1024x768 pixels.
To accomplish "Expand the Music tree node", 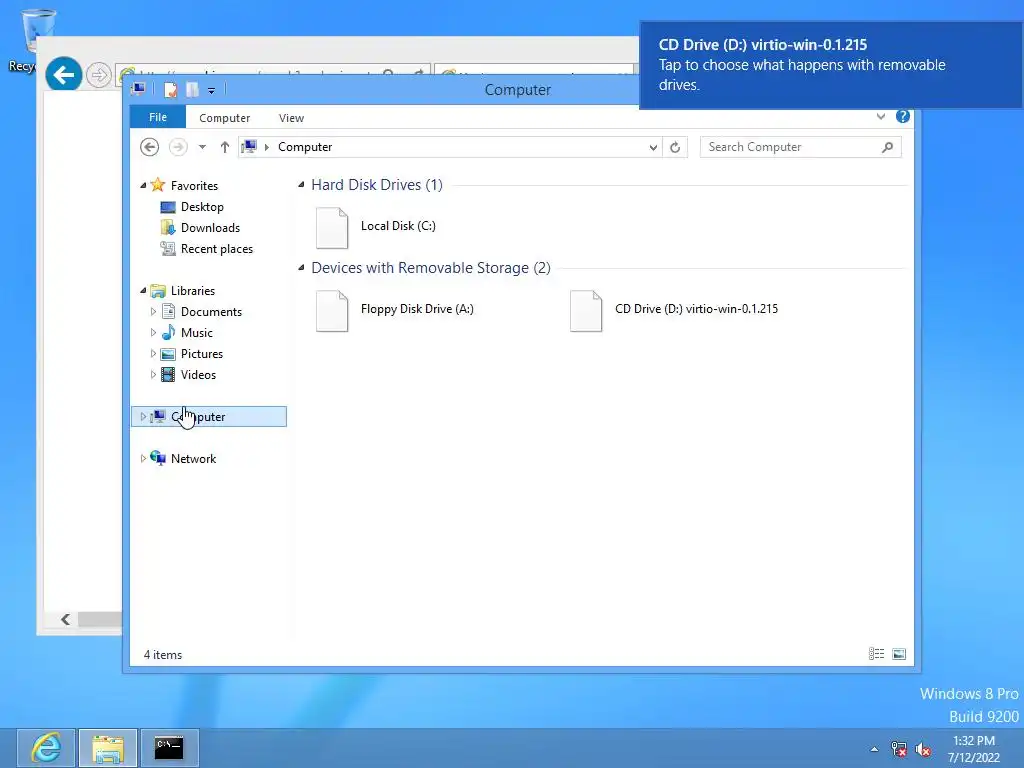I will (x=153, y=333).
